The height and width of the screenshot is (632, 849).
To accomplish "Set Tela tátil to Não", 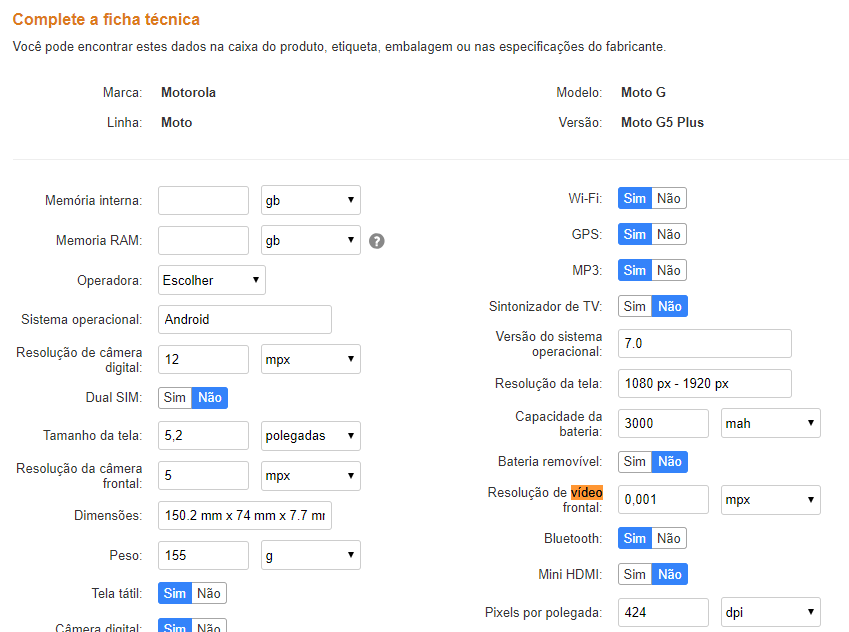I will [209, 593].
